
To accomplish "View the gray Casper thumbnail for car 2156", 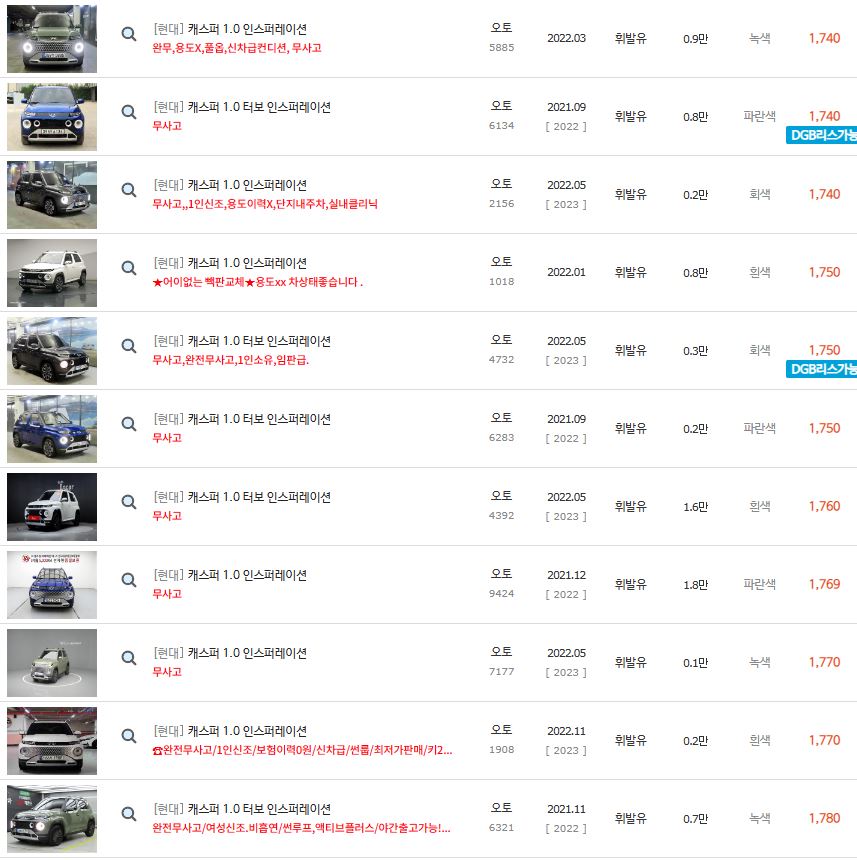I will (52, 195).
